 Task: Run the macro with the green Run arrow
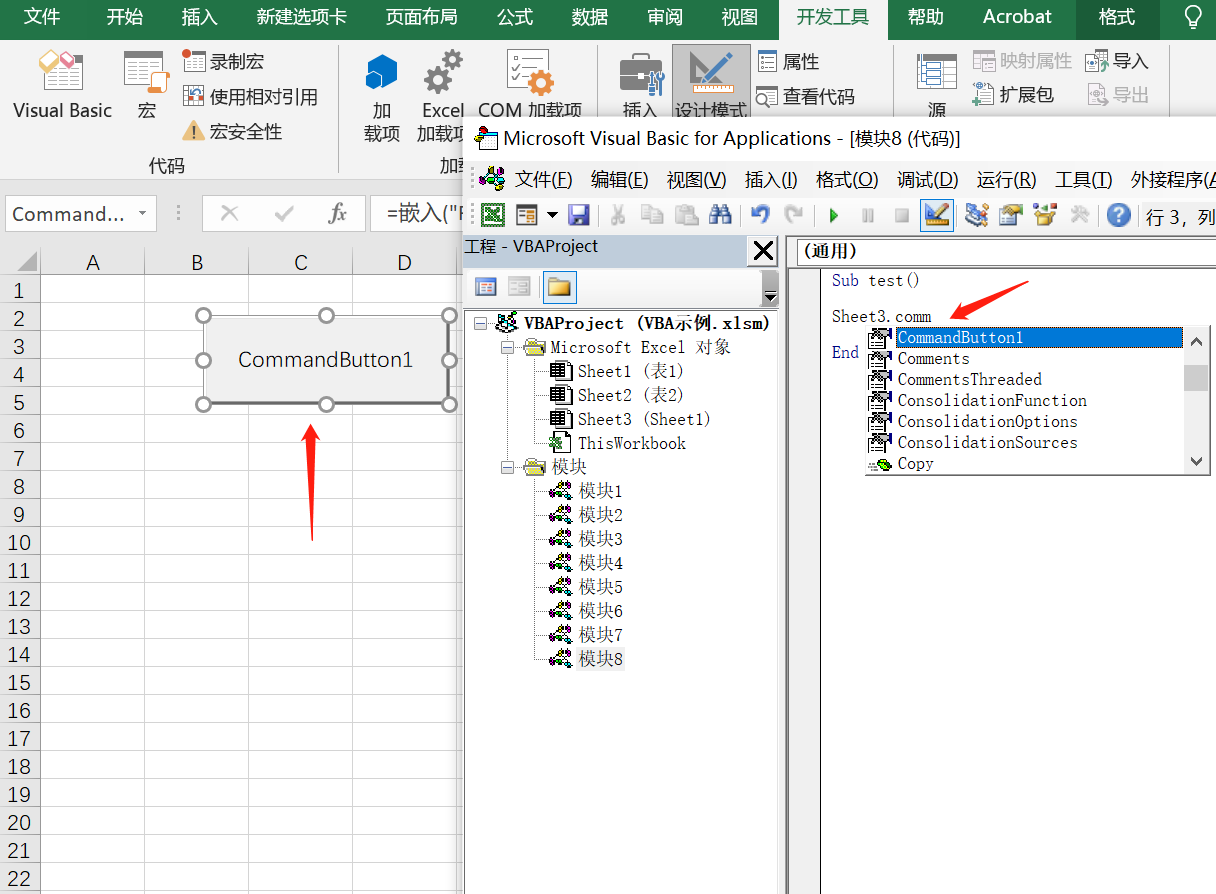[x=833, y=214]
